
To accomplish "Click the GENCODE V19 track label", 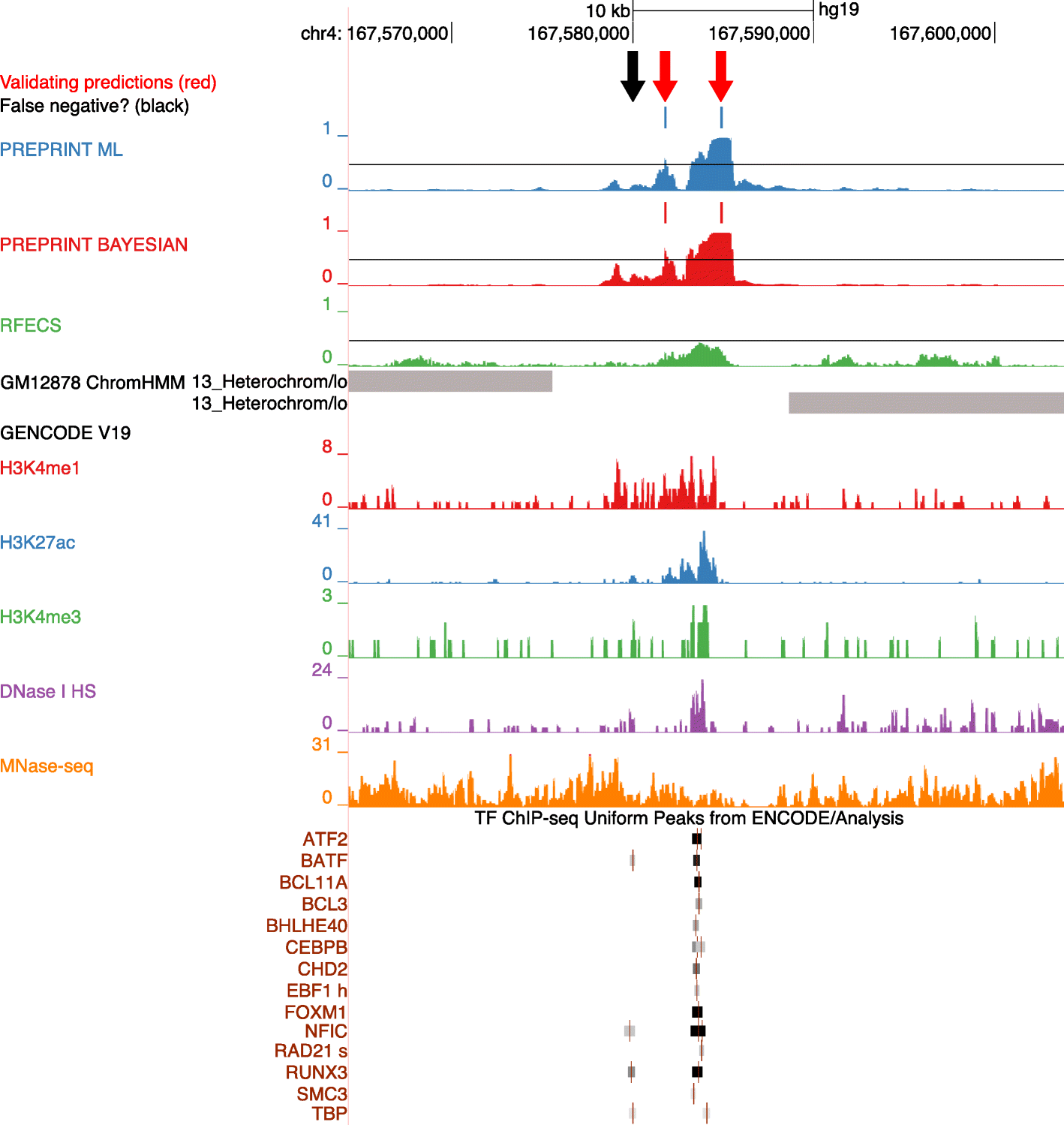I will pyautogui.click(x=65, y=433).
